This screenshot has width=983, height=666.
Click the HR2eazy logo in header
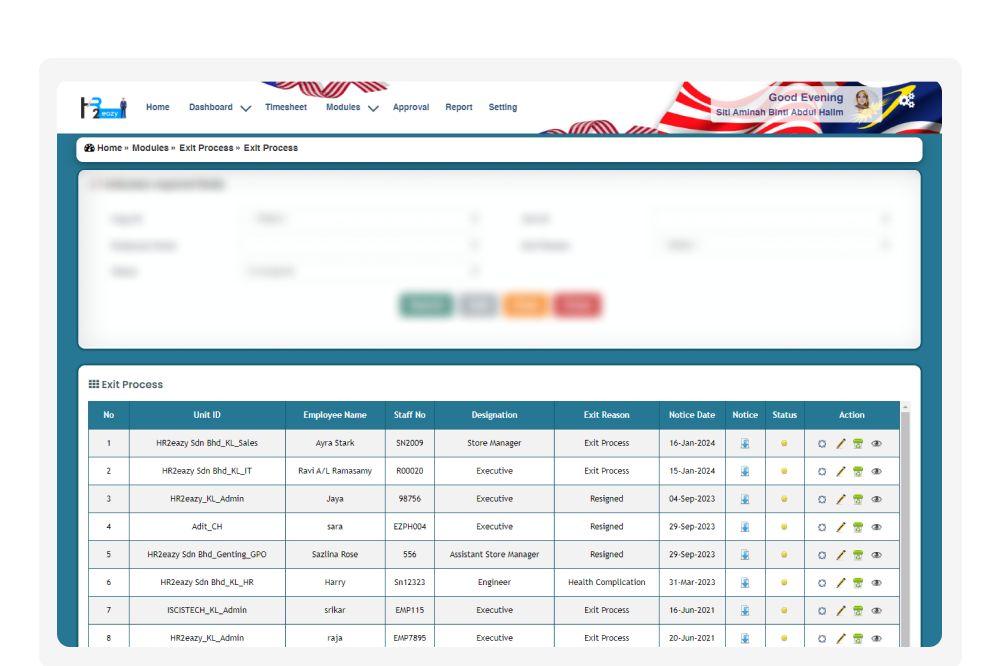(103, 107)
